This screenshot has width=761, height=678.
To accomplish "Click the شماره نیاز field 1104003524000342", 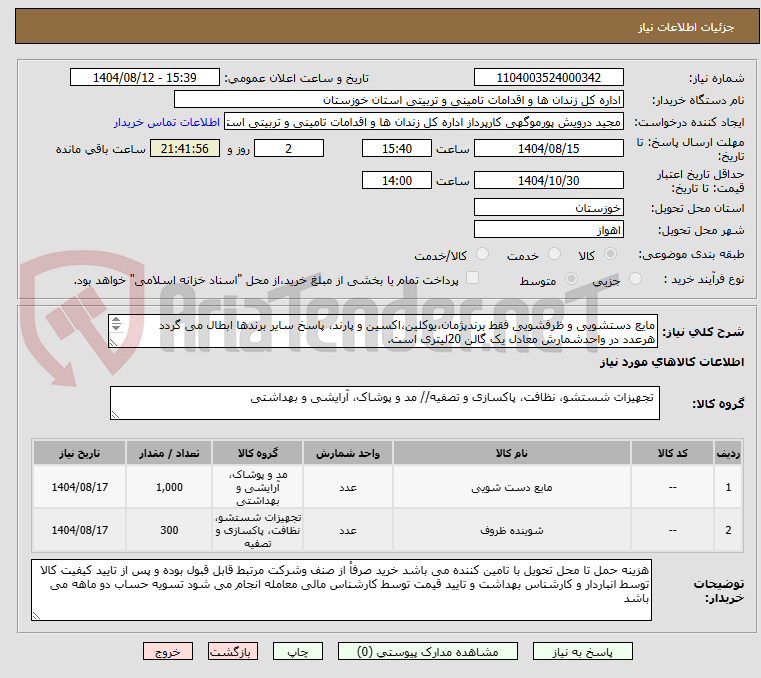I will [x=548, y=78].
